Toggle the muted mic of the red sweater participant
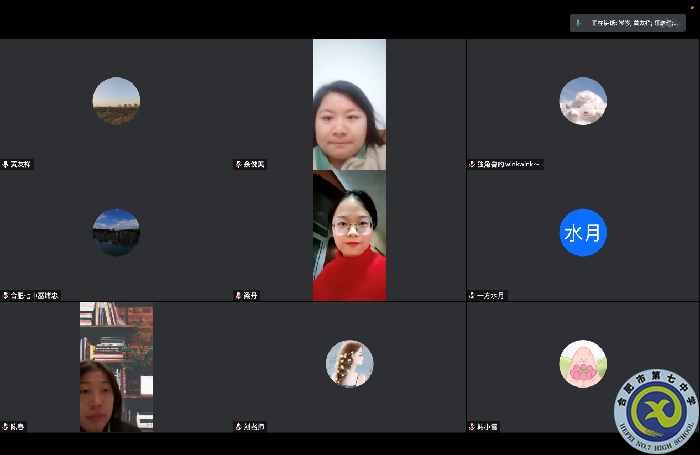 [x=238, y=296]
